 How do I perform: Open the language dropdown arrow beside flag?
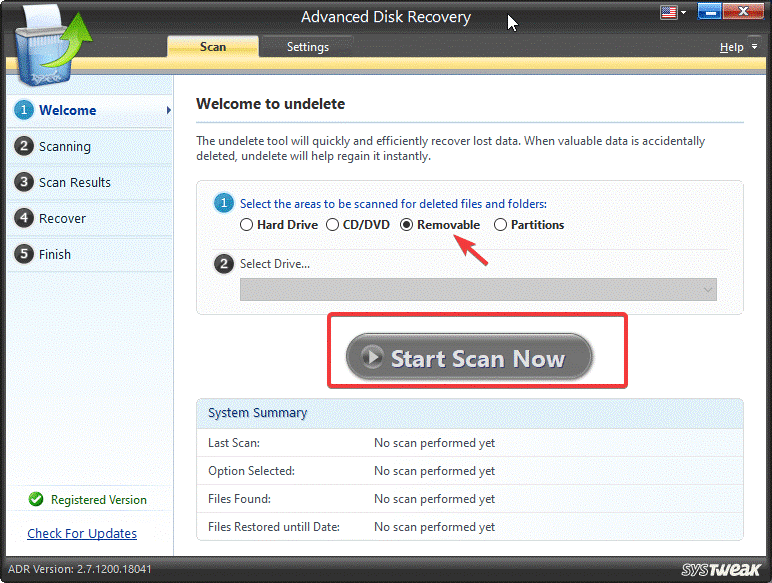click(683, 12)
